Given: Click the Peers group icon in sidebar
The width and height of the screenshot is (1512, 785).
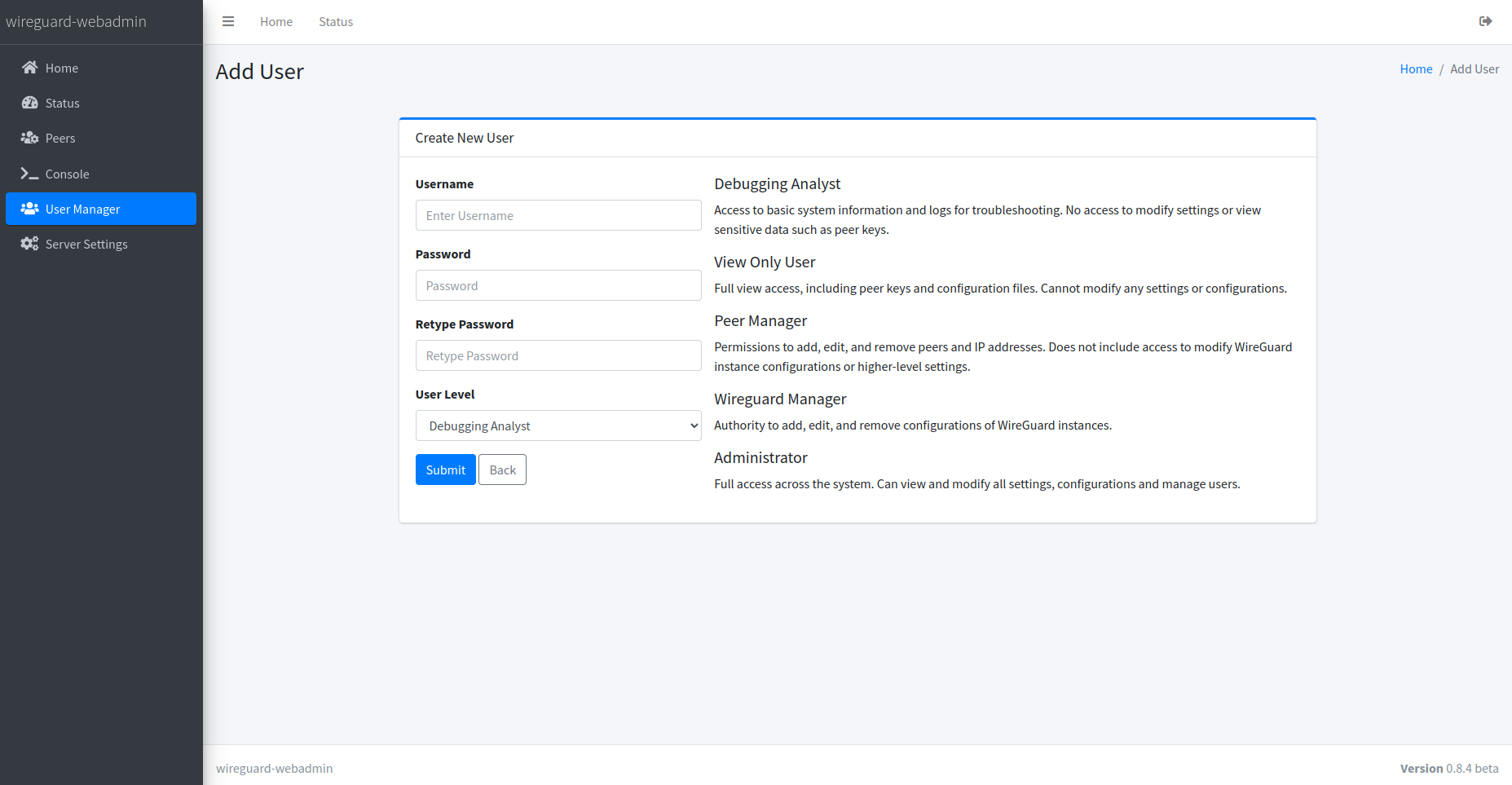Looking at the screenshot, I should 30,138.
